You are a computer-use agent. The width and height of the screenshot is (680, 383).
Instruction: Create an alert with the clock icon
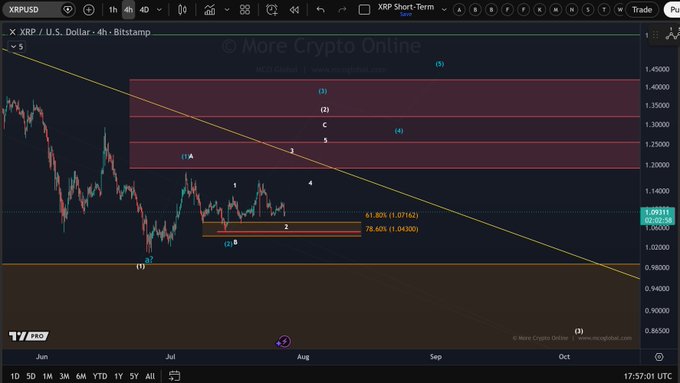click(272, 10)
